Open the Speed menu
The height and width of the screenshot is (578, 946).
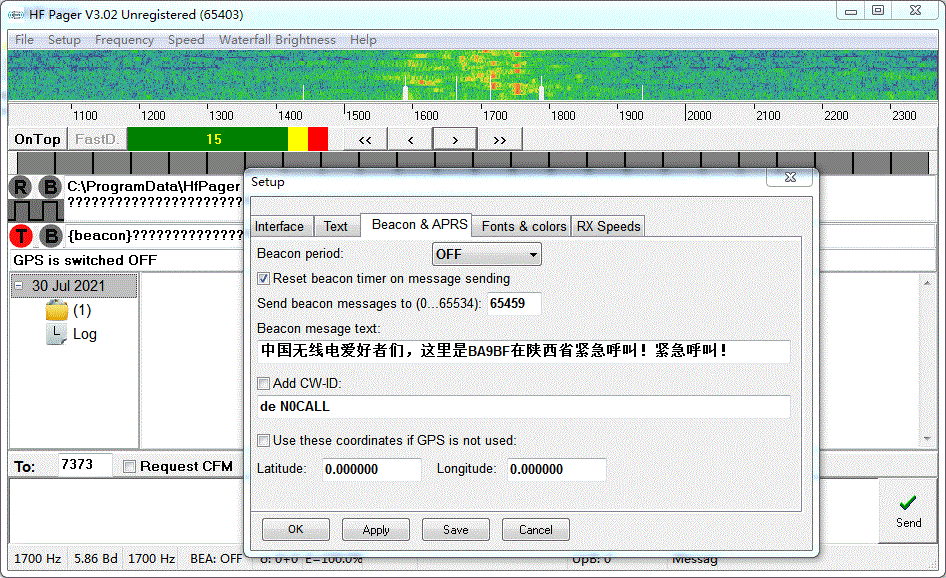(x=186, y=40)
